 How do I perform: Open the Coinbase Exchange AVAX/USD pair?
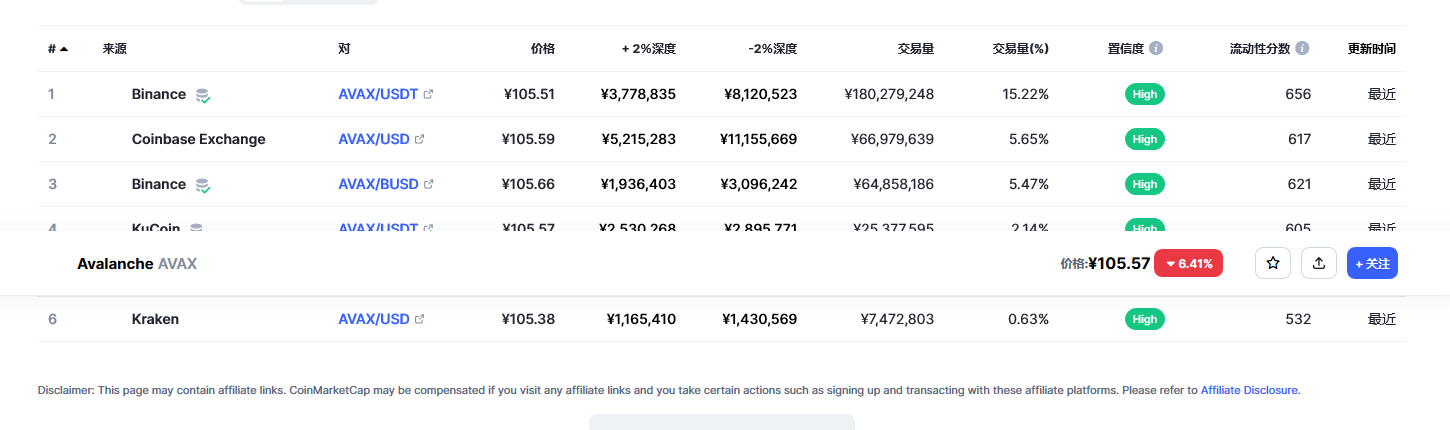pos(373,139)
